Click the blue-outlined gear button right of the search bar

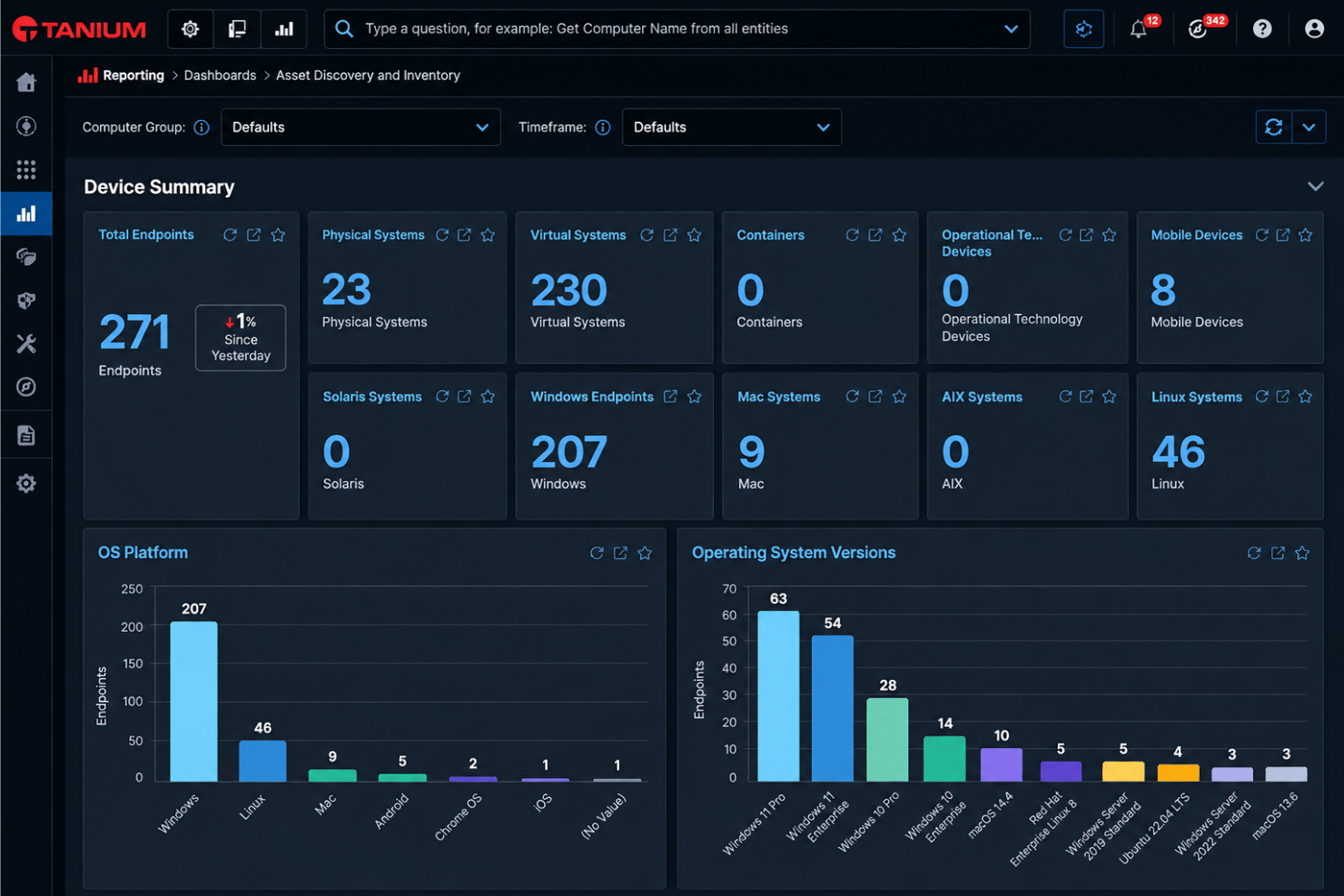[x=1083, y=29]
